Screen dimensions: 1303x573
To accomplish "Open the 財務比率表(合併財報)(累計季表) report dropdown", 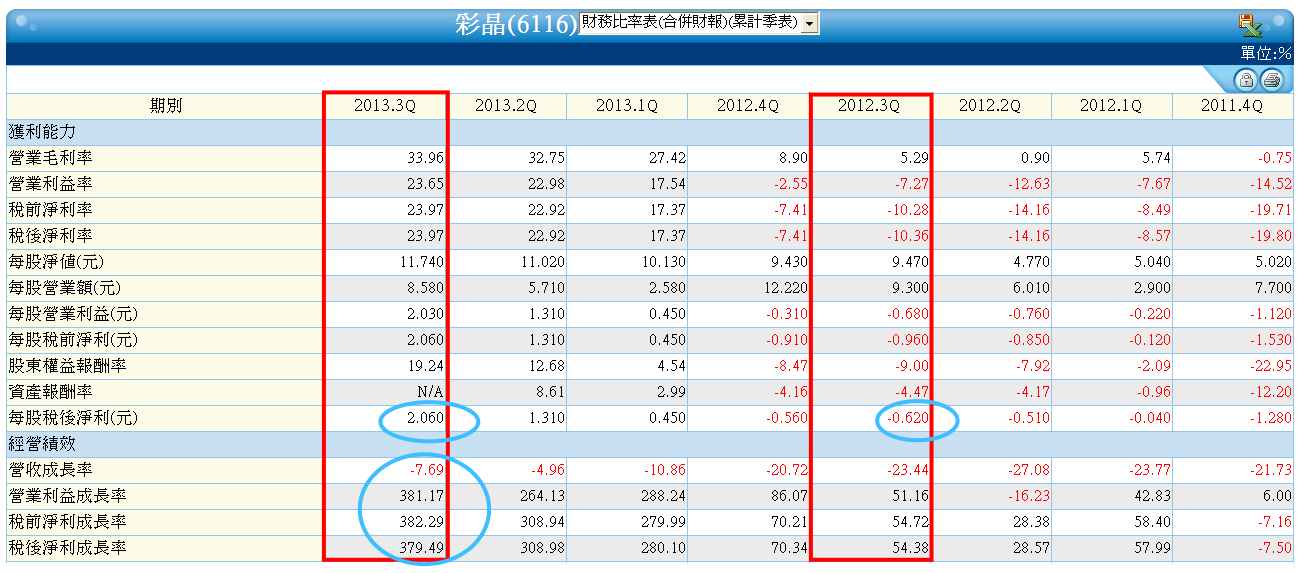I will click(x=699, y=23).
